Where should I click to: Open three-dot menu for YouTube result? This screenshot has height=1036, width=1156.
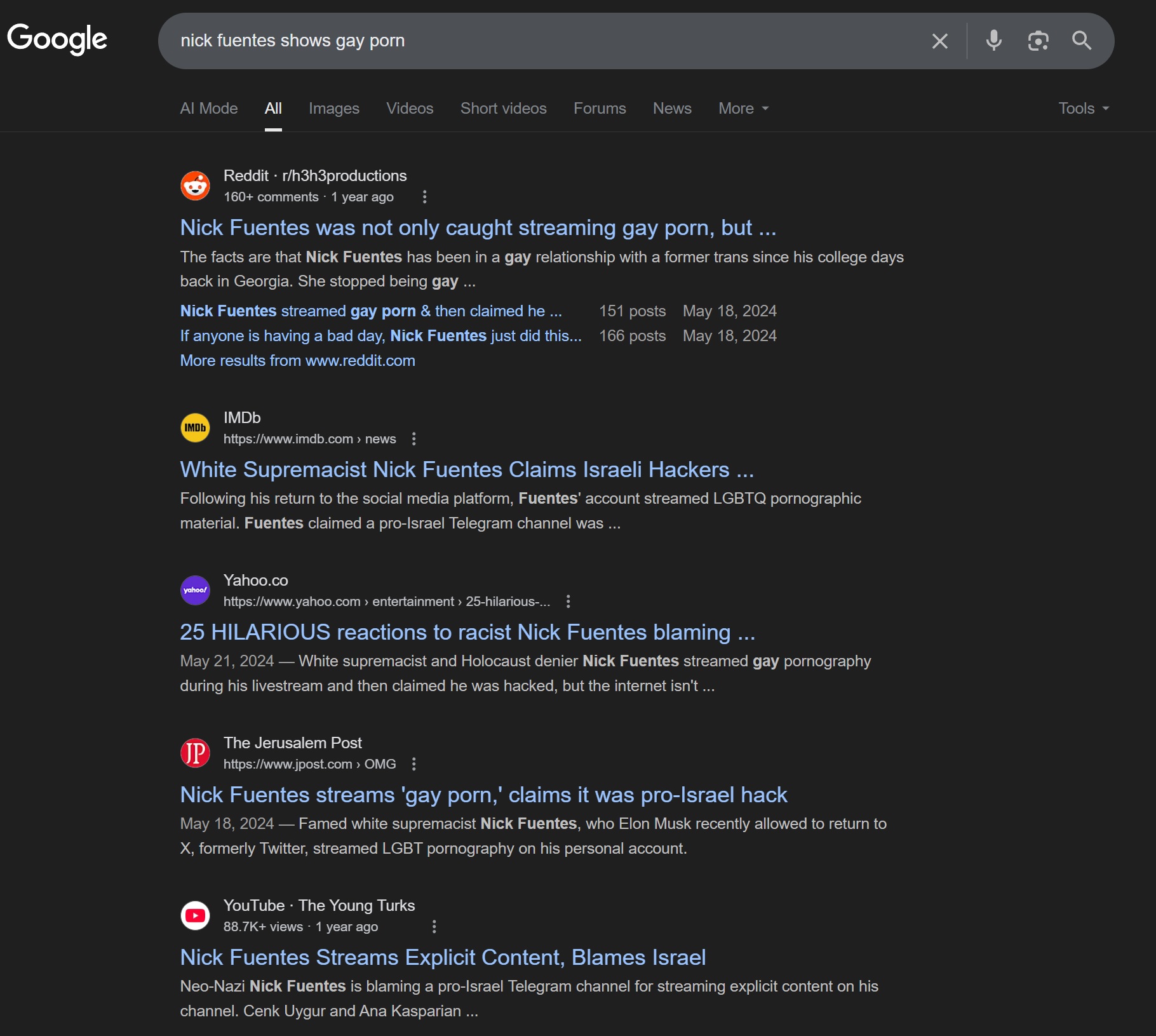(434, 927)
